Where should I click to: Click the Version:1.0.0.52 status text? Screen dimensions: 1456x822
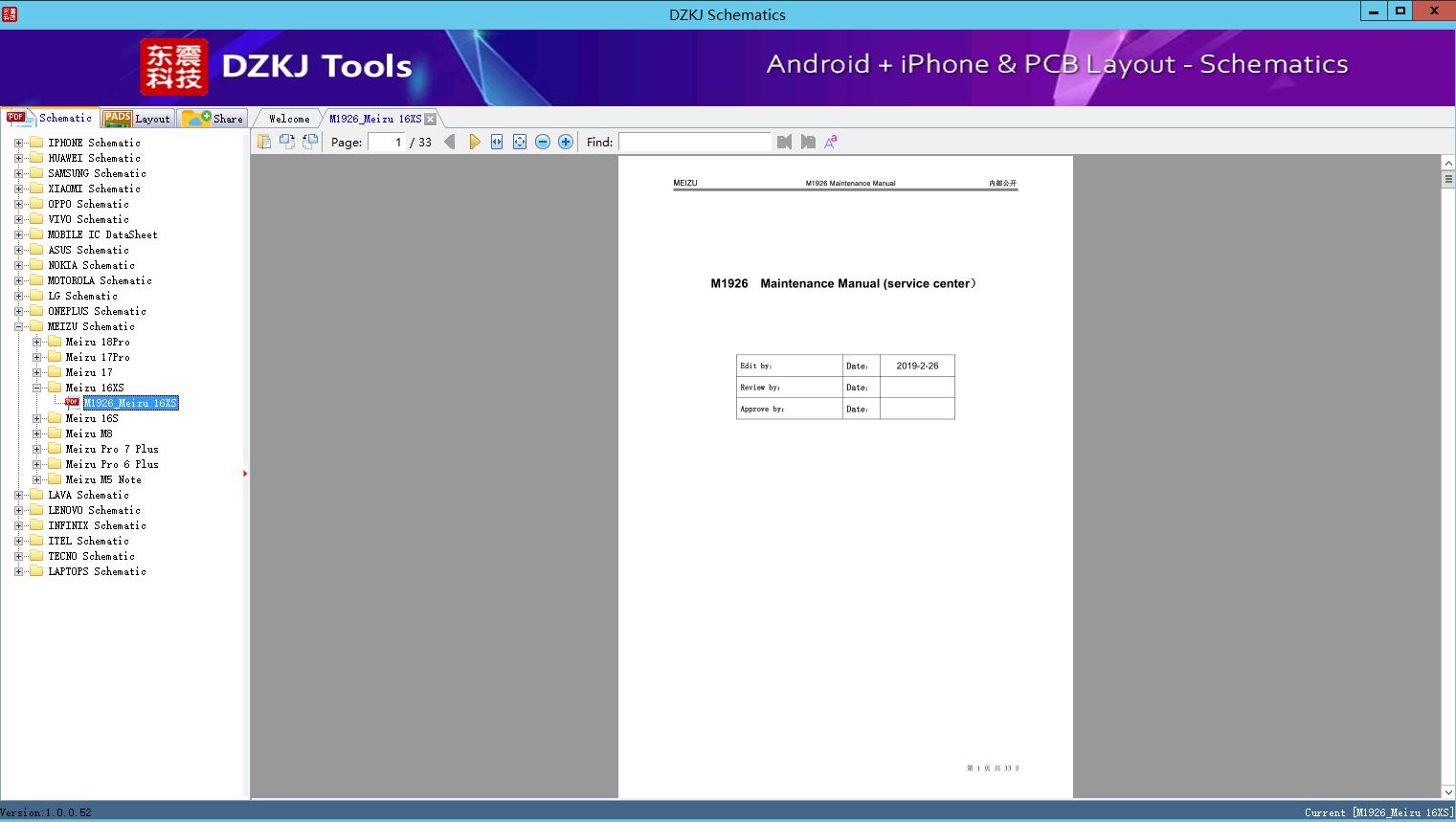pyautogui.click(x=46, y=812)
